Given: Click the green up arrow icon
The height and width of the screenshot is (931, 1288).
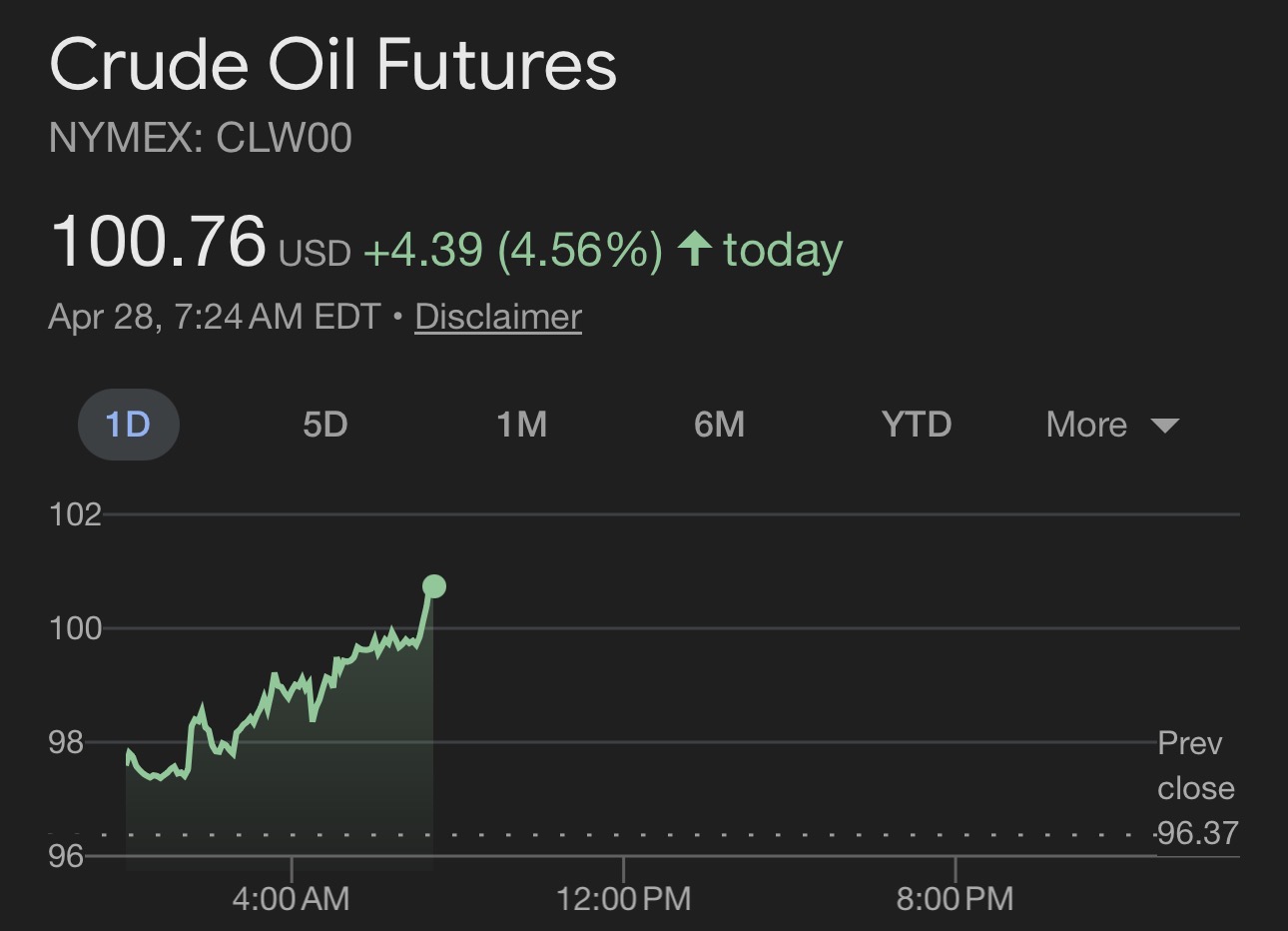Looking at the screenshot, I should click(695, 249).
